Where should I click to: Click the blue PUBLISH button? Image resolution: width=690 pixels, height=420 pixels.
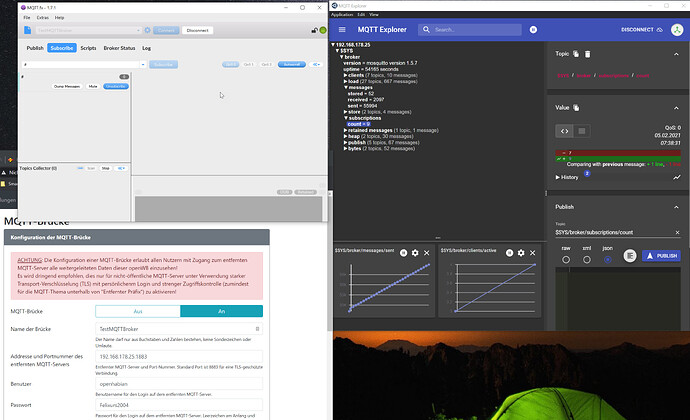click(661, 255)
